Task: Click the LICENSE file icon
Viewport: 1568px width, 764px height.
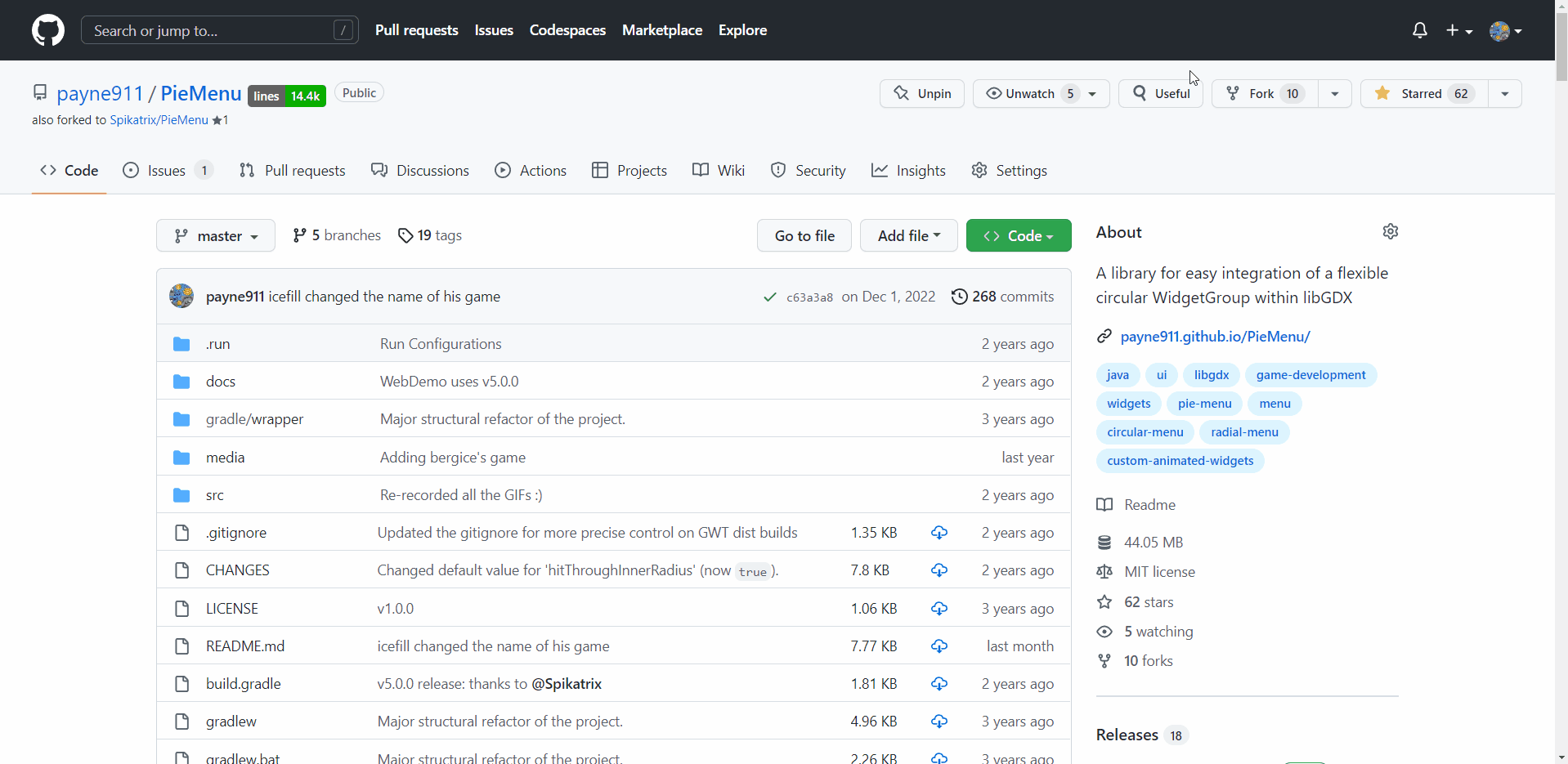Action: (x=181, y=609)
